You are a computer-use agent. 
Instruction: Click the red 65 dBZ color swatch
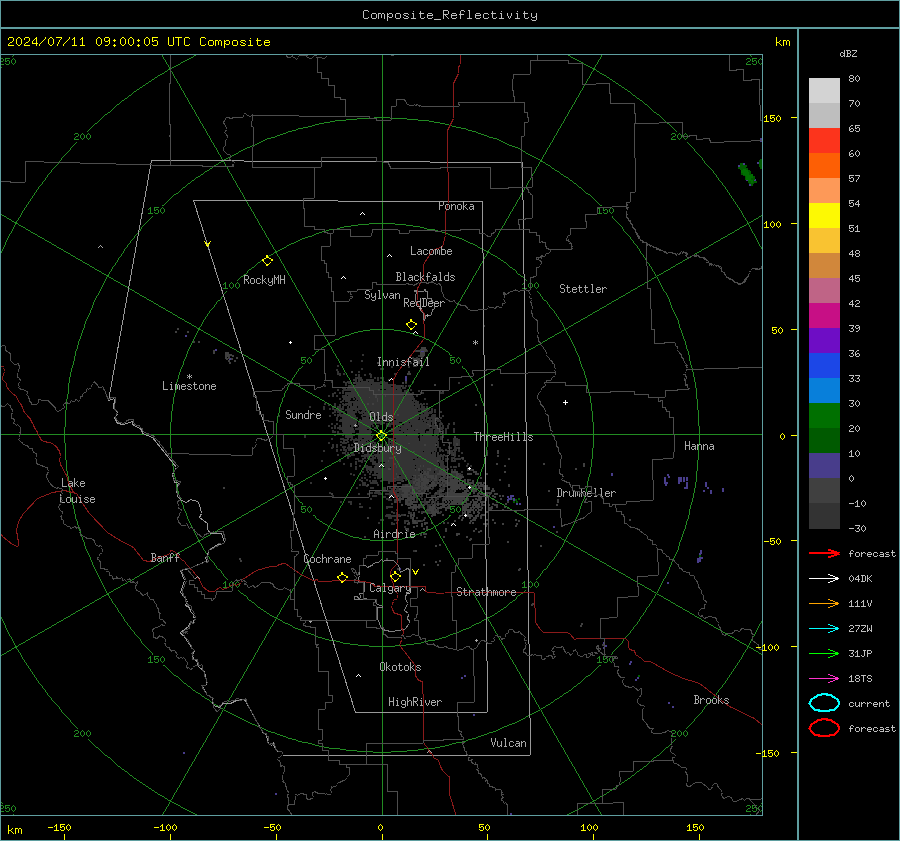click(824, 141)
